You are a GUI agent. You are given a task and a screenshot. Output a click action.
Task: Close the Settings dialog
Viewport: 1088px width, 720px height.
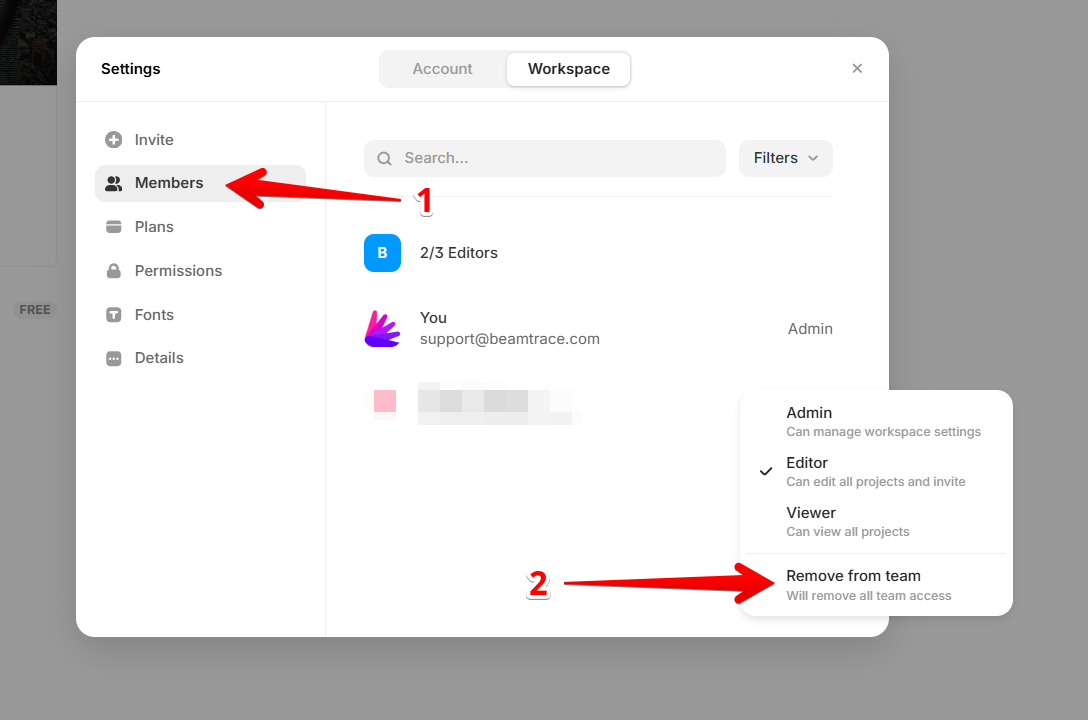coord(857,68)
